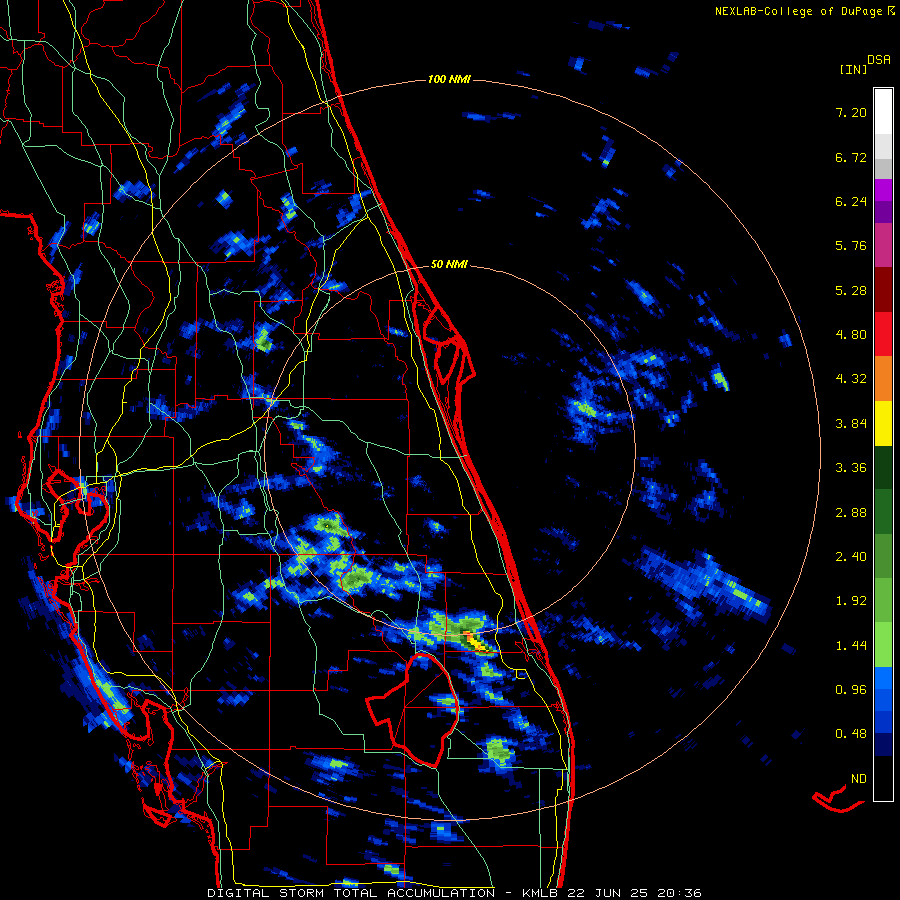Select the 5.28 legend value

point(851,290)
